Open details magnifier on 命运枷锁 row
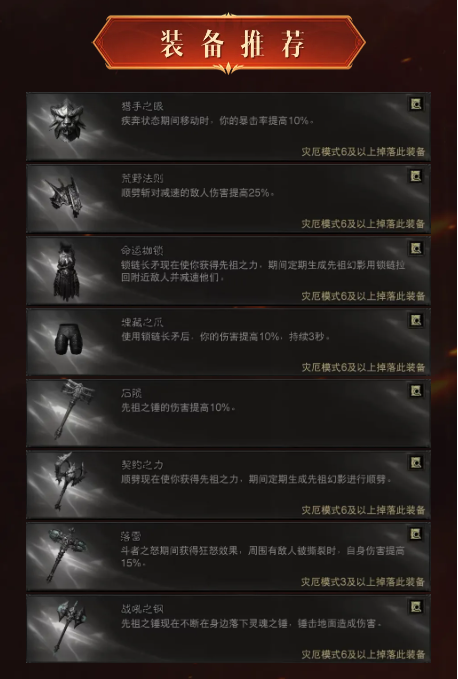This screenshot has height=679, width=458. [416, 248]
